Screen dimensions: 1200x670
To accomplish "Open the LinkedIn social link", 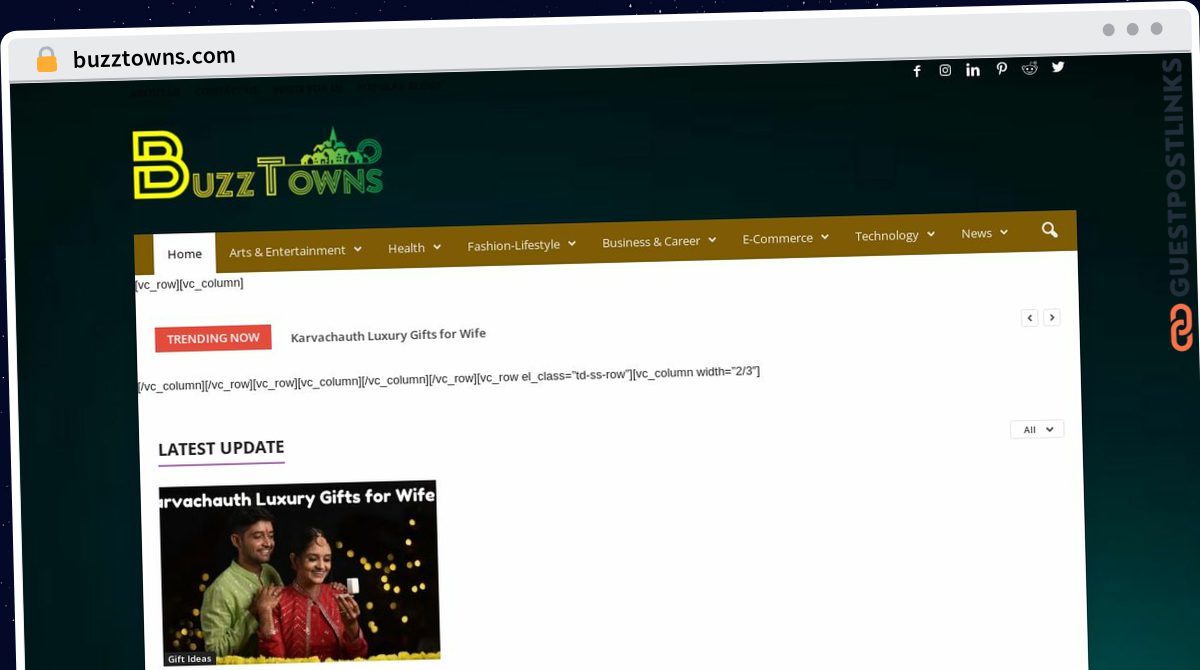I will click(973, 70).
